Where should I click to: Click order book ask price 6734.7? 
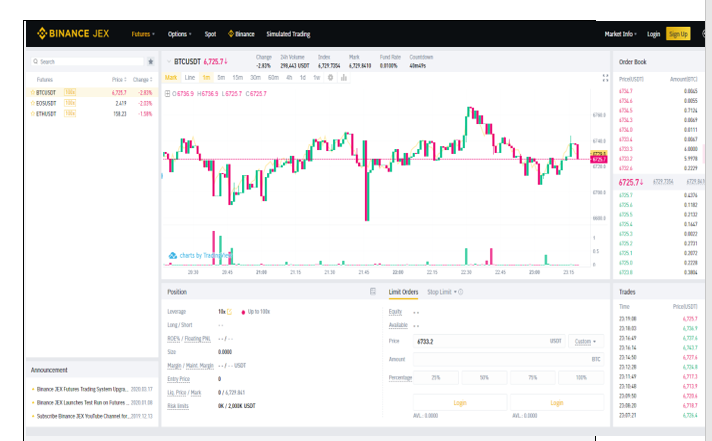[626, 91]
